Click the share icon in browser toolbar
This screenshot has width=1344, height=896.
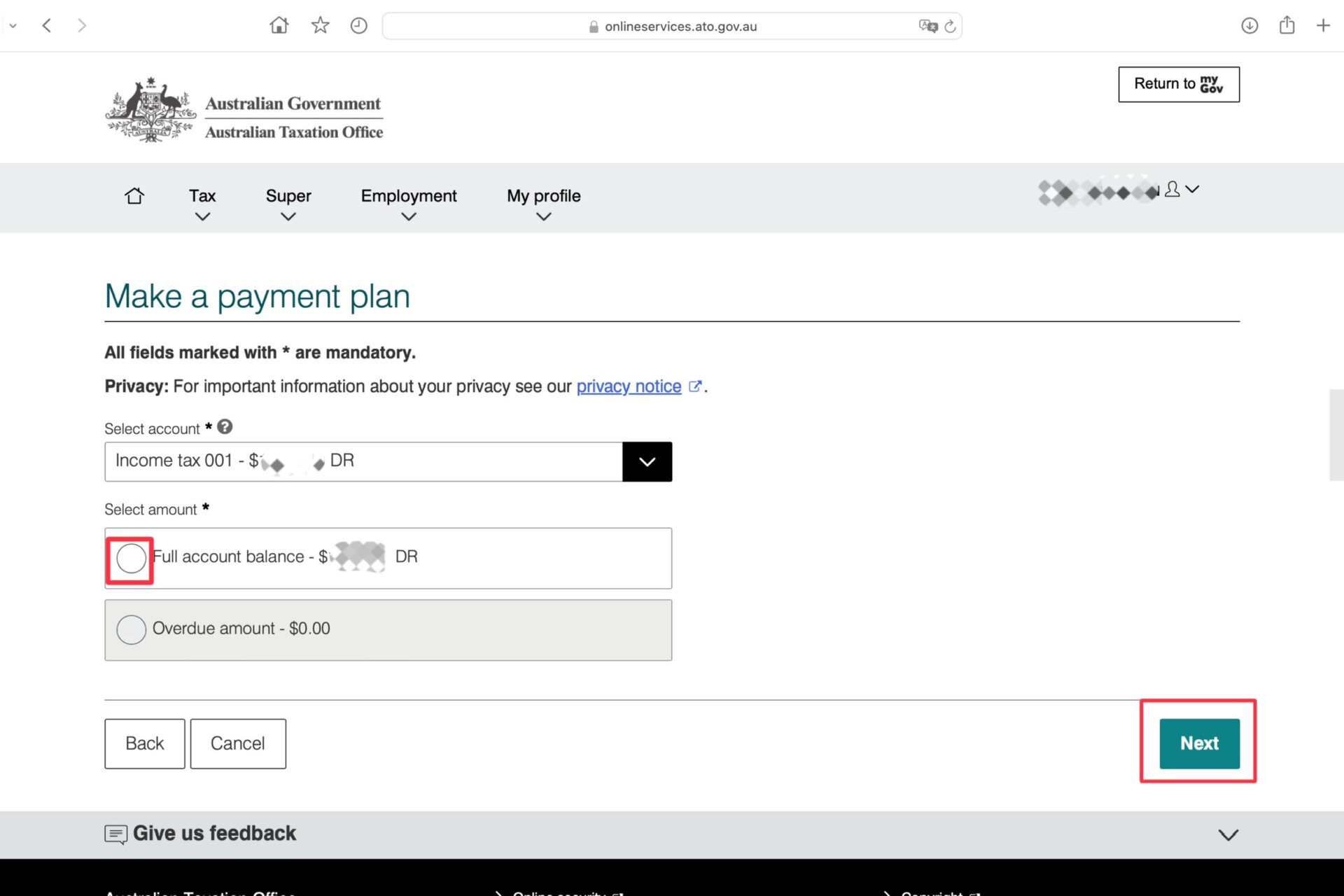pos(1287,26)
